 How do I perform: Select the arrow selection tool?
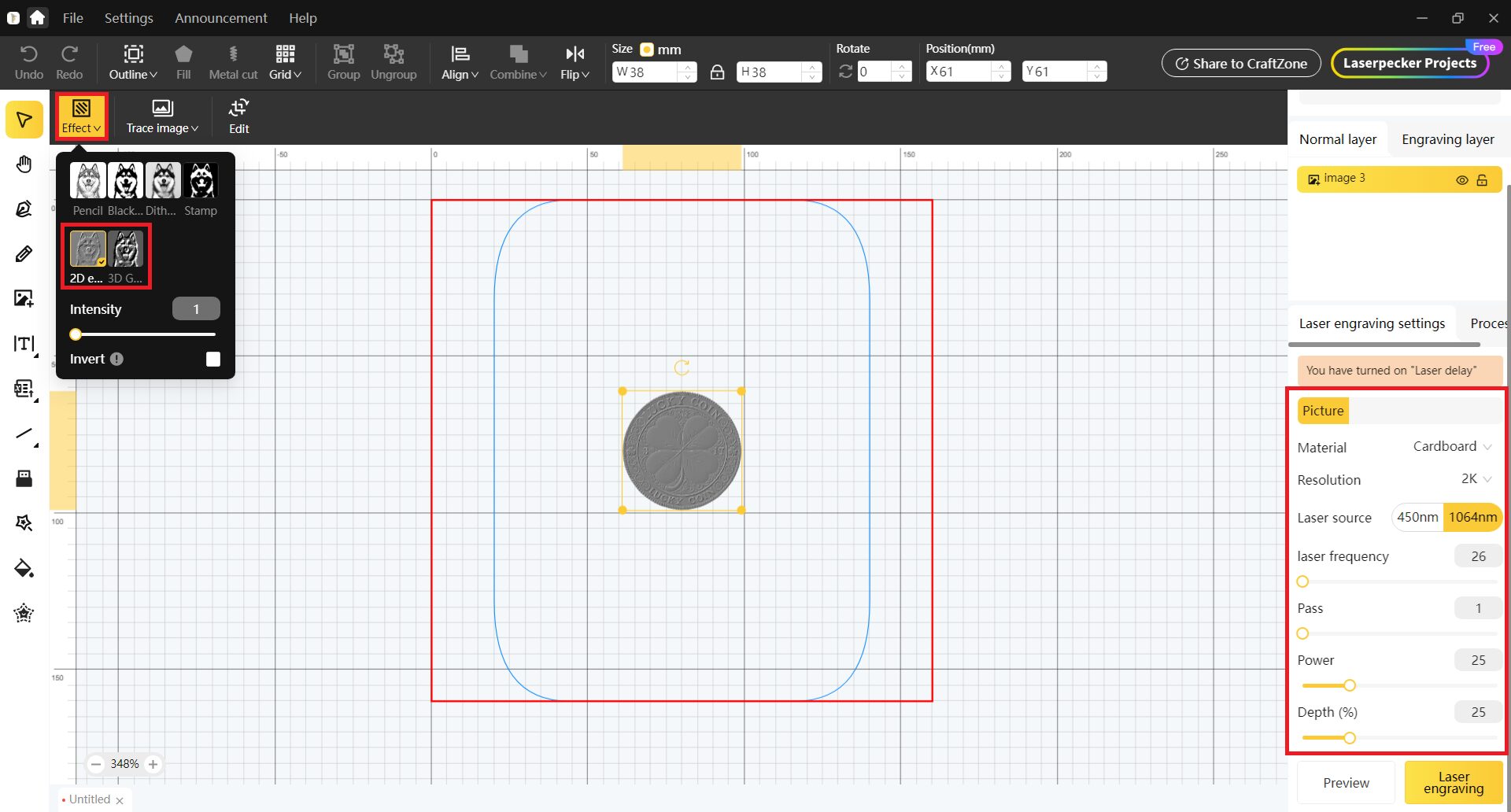pyautogui.click(x=24, y=120)
